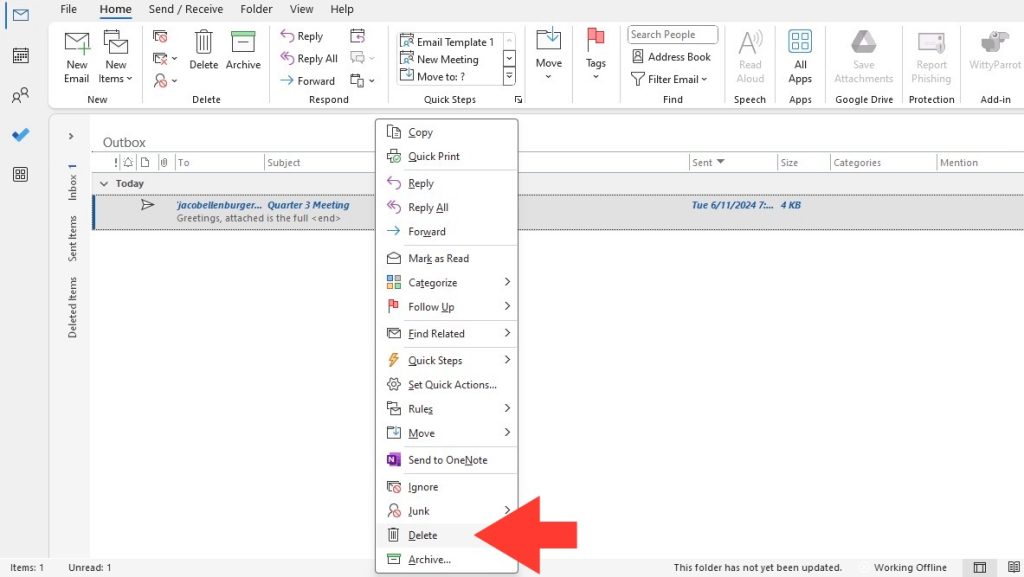Sort the message list by Subject column
This screenshot has width=1024, height=577.
point(283,163)
